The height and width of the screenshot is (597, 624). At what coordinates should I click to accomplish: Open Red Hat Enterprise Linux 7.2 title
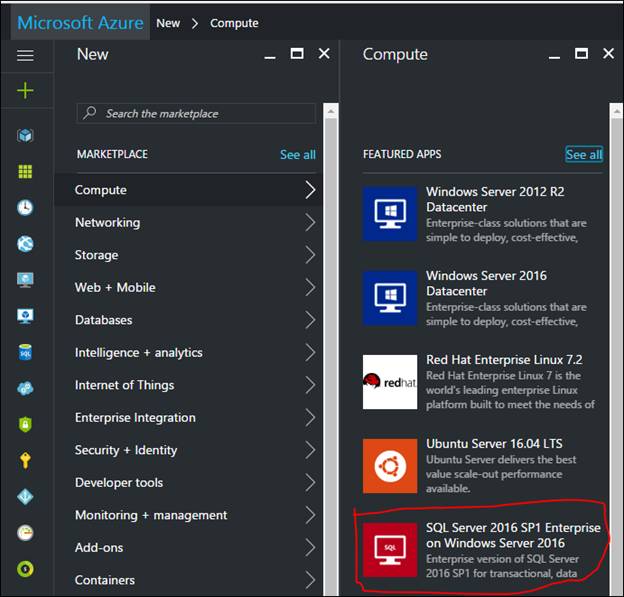click(x=504, y=360)
